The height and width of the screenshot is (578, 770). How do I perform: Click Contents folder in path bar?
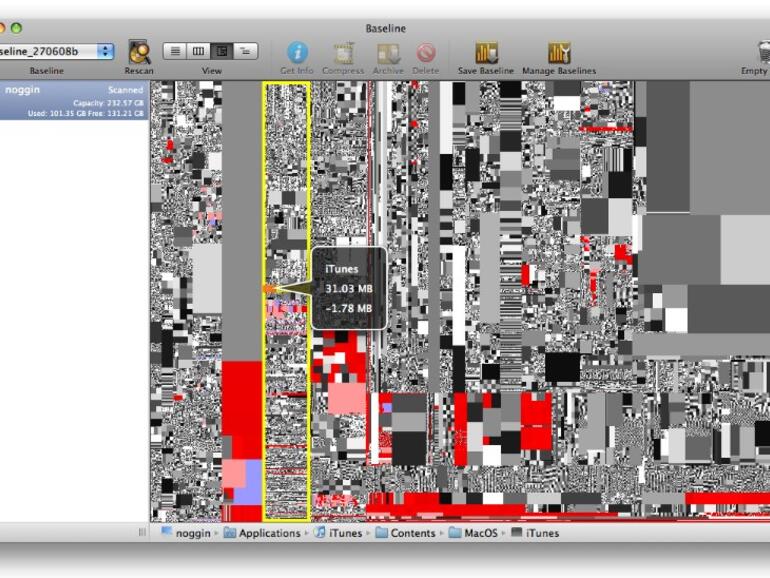pyautogui.click(x=406, y=533)
